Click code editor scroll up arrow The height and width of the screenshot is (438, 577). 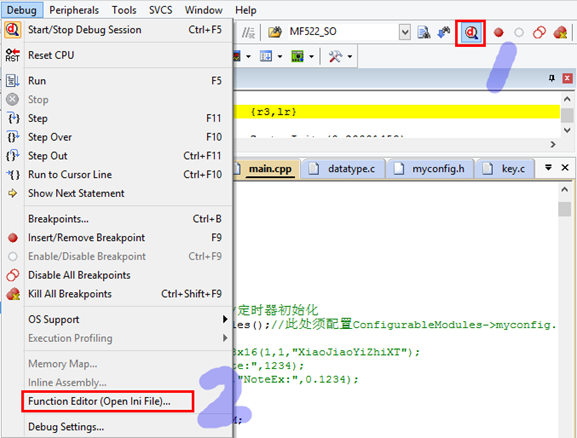coord(564,190)
